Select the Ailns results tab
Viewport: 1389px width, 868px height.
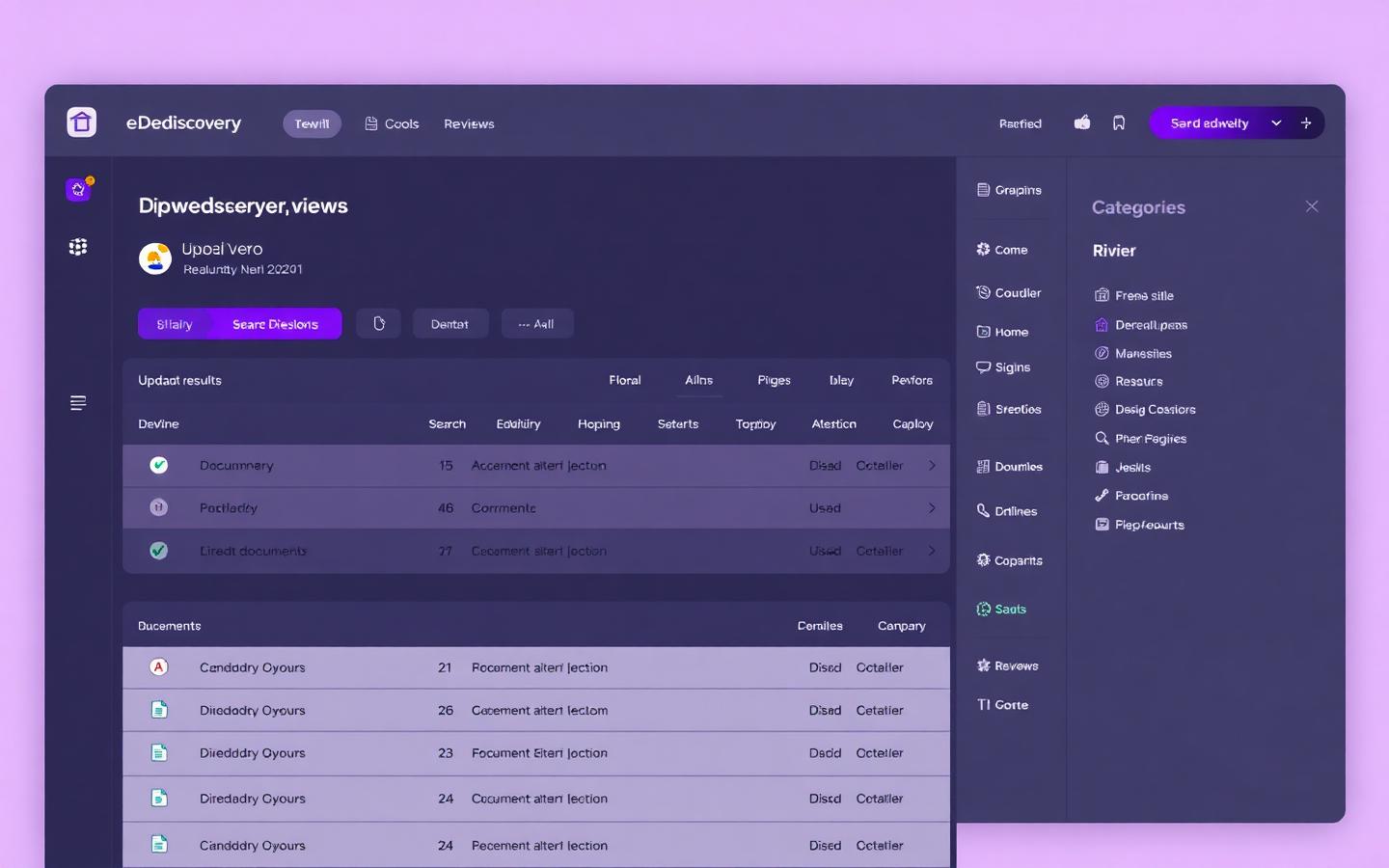pyautogui.click(x=699, y=380)
